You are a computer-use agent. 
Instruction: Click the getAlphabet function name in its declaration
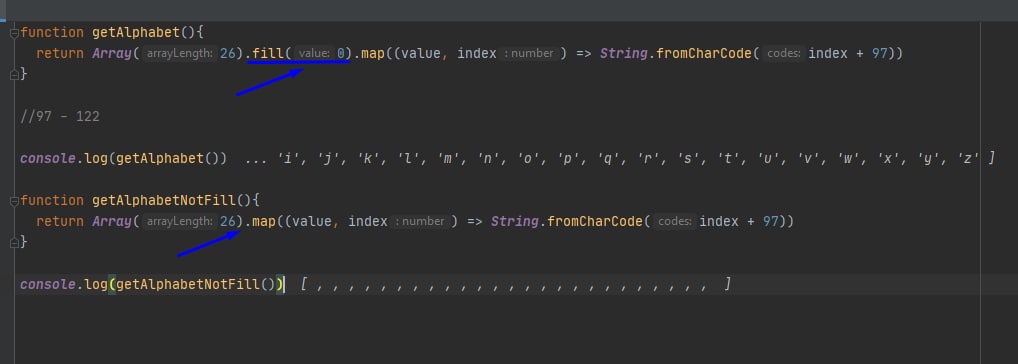point(136,32)
